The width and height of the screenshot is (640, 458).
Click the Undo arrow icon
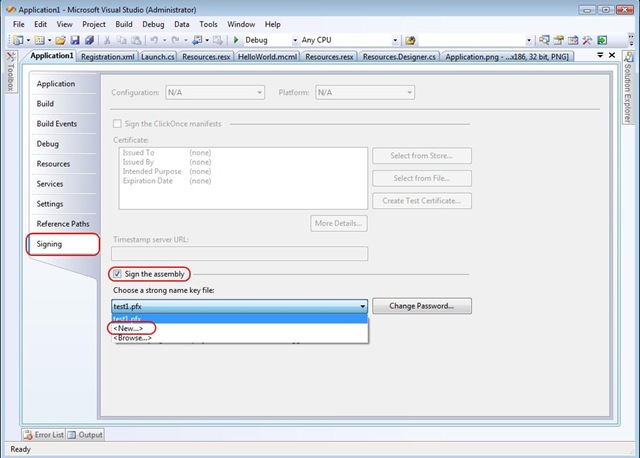[154, 40]
